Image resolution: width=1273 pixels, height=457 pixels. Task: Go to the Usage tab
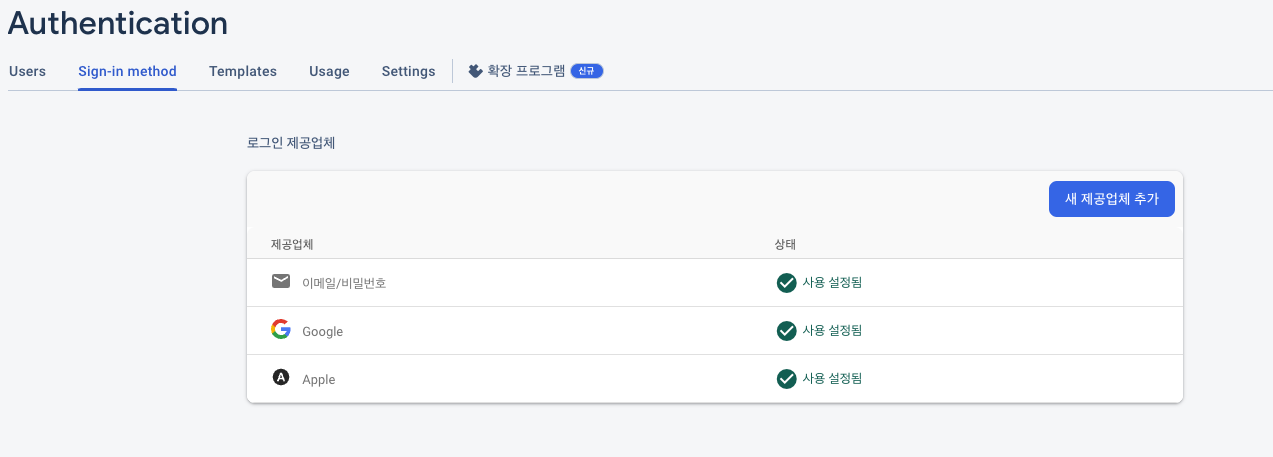(329, 71)
